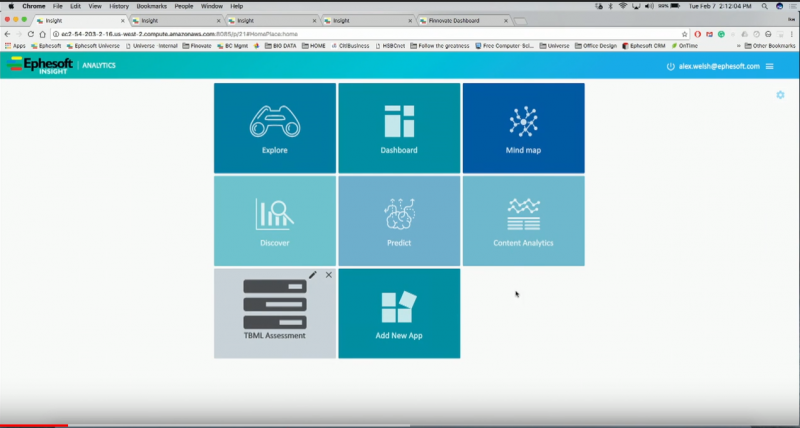Open the Explore binoculars tile
Screen dimensions: 800x428
click(275, 128)
